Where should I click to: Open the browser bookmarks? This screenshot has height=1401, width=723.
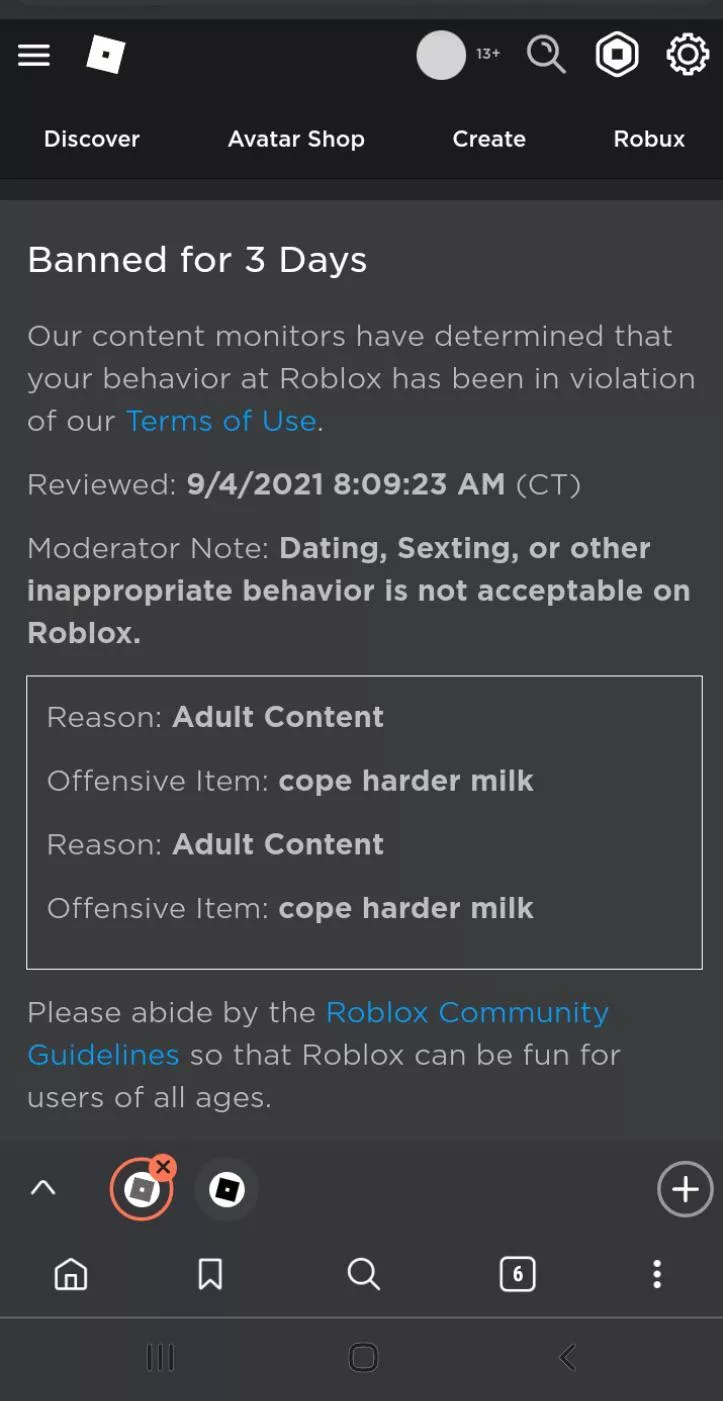coord(210,1274)
